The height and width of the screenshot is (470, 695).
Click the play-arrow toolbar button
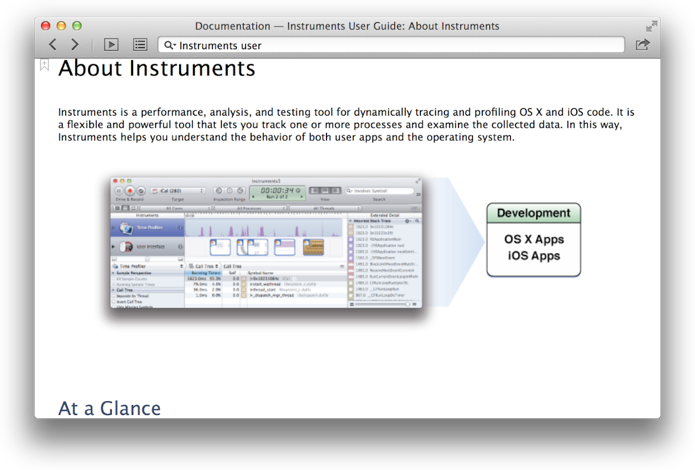pos(111,44)
